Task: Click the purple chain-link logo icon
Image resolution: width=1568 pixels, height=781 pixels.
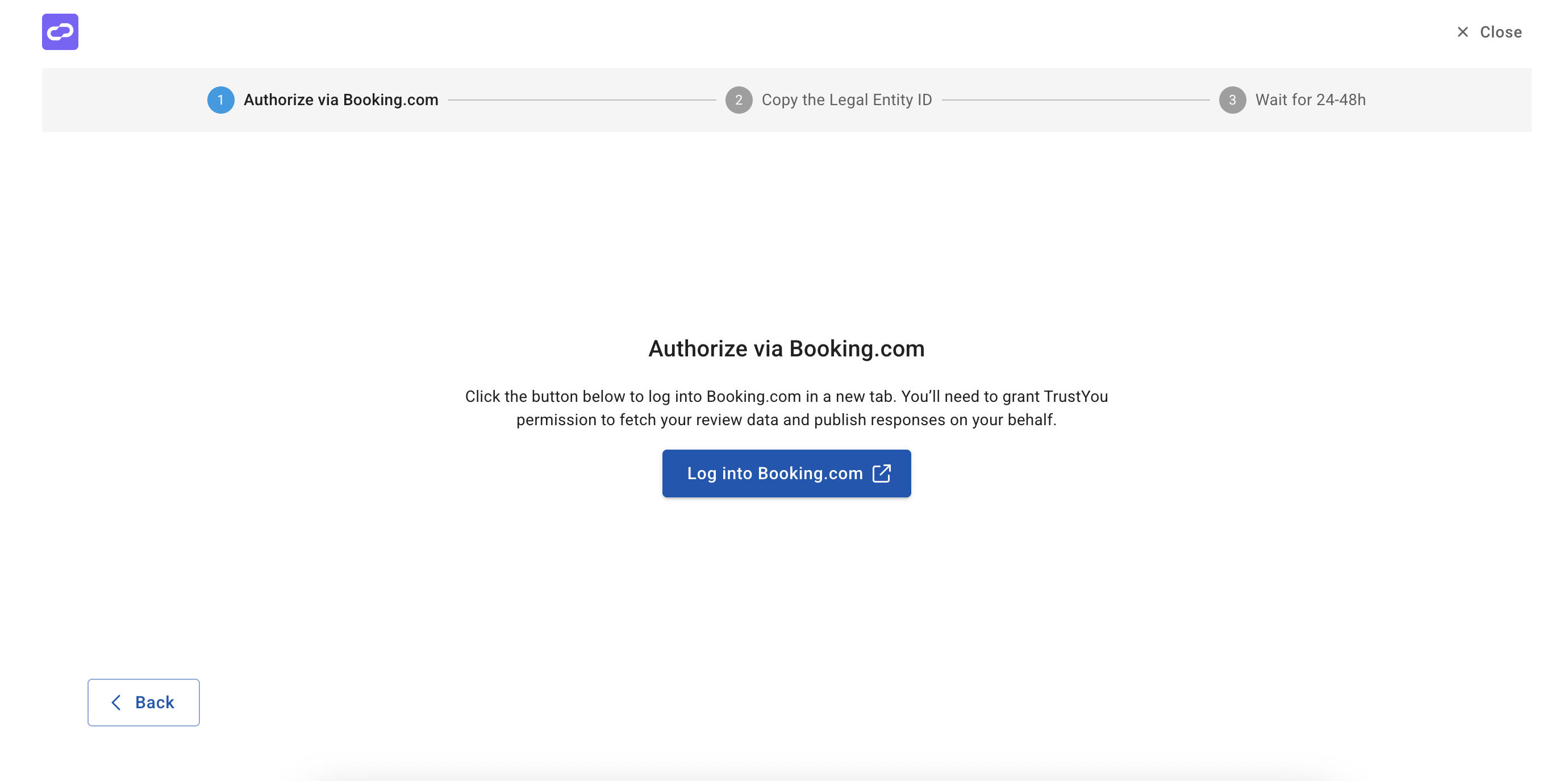Action: click(x=60, y=32)
